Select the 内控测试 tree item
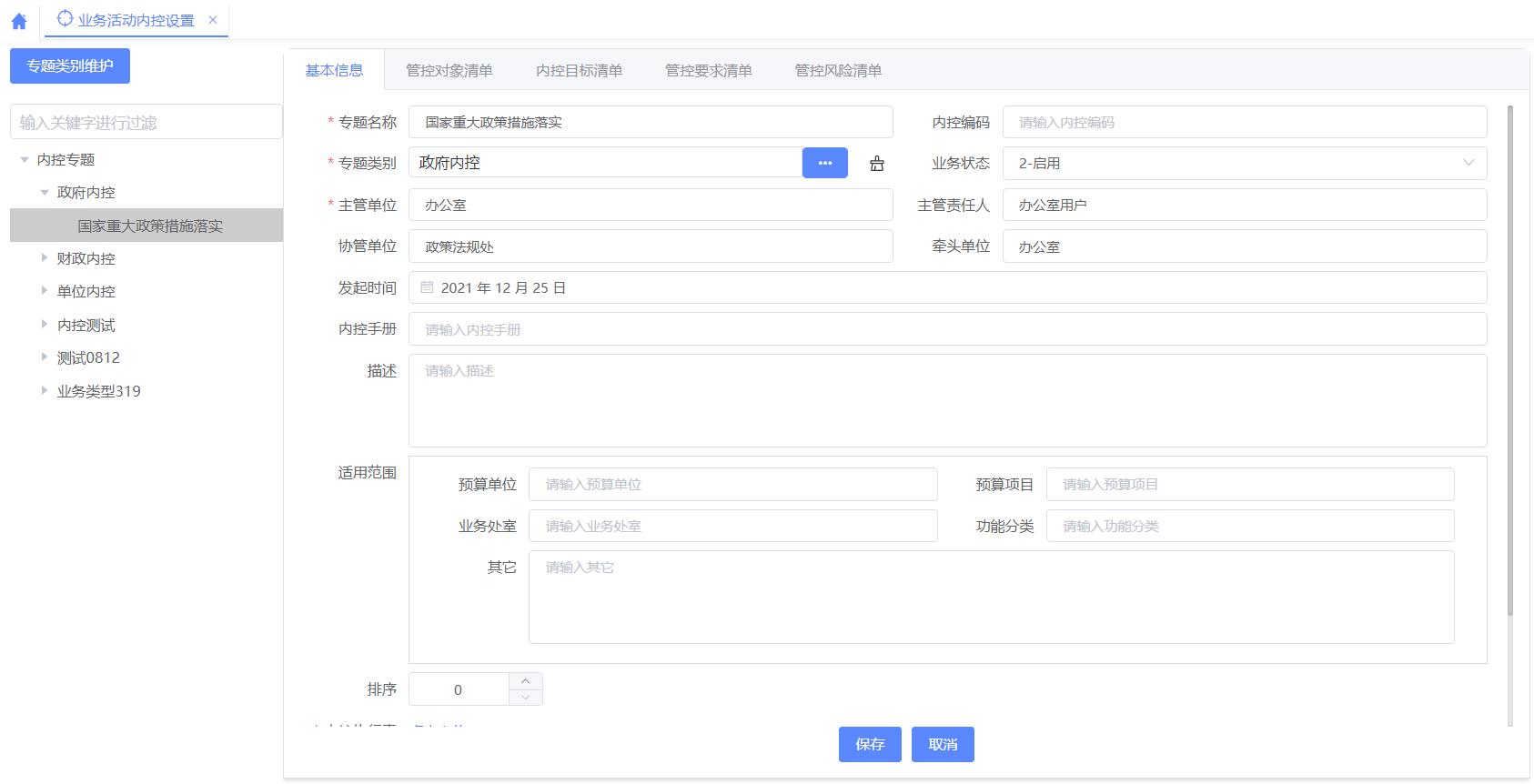 click(86, 325)
